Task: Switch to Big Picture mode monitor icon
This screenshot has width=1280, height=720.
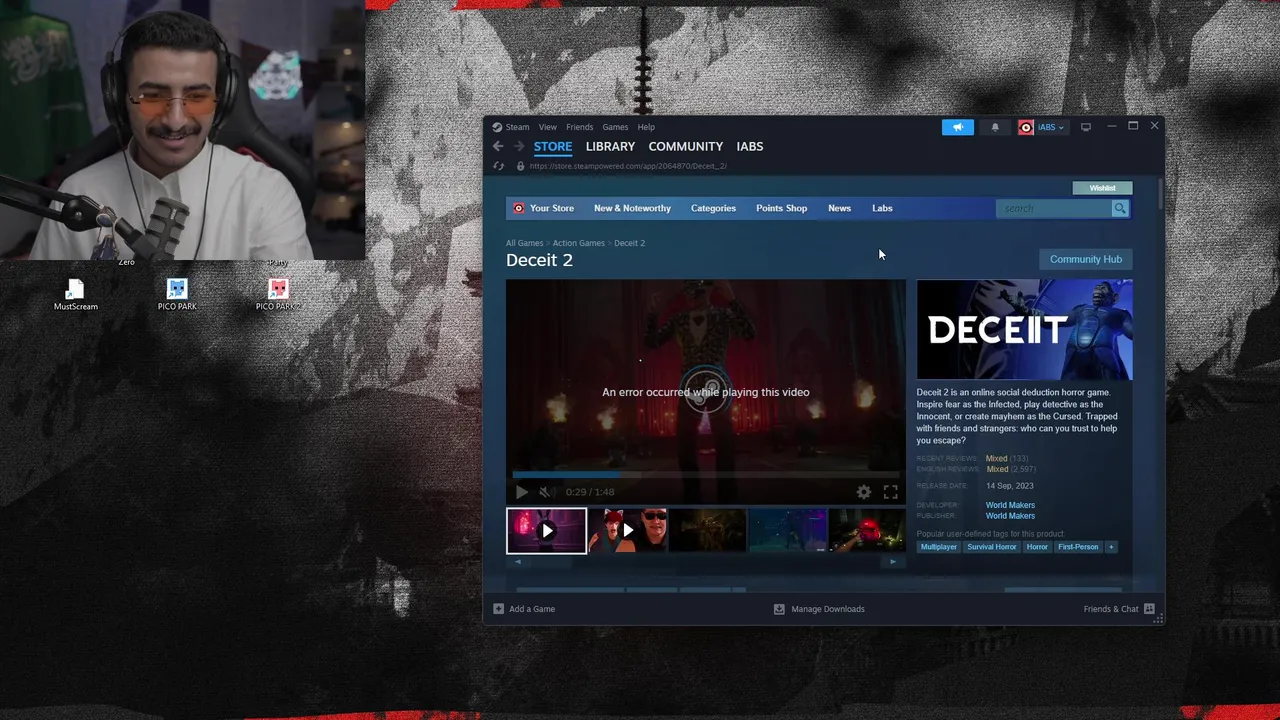Action: coord(1086,127)
